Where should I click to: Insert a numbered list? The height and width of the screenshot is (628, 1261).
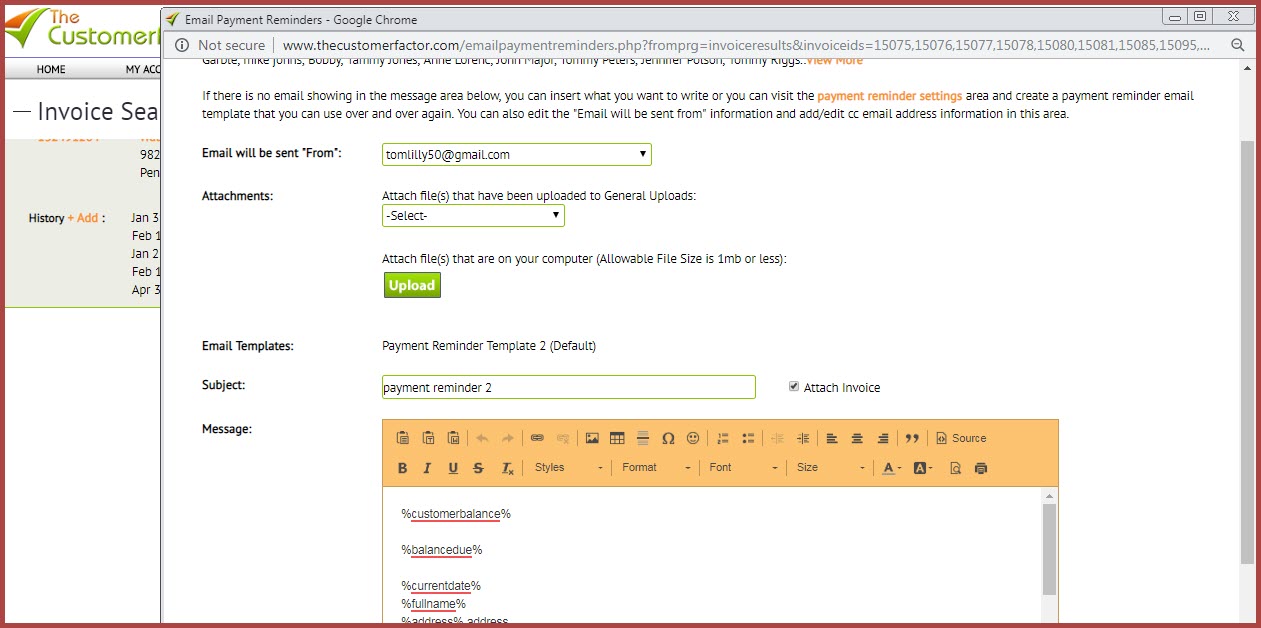pos(723,438)
